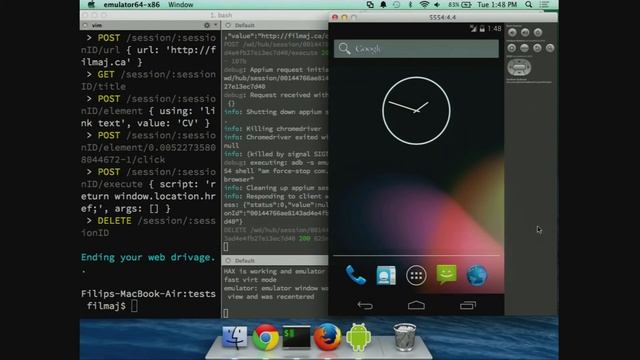Click the Android emulator Dock icon
The width and height of the screenshot is (640, 360).
[358, 337]
